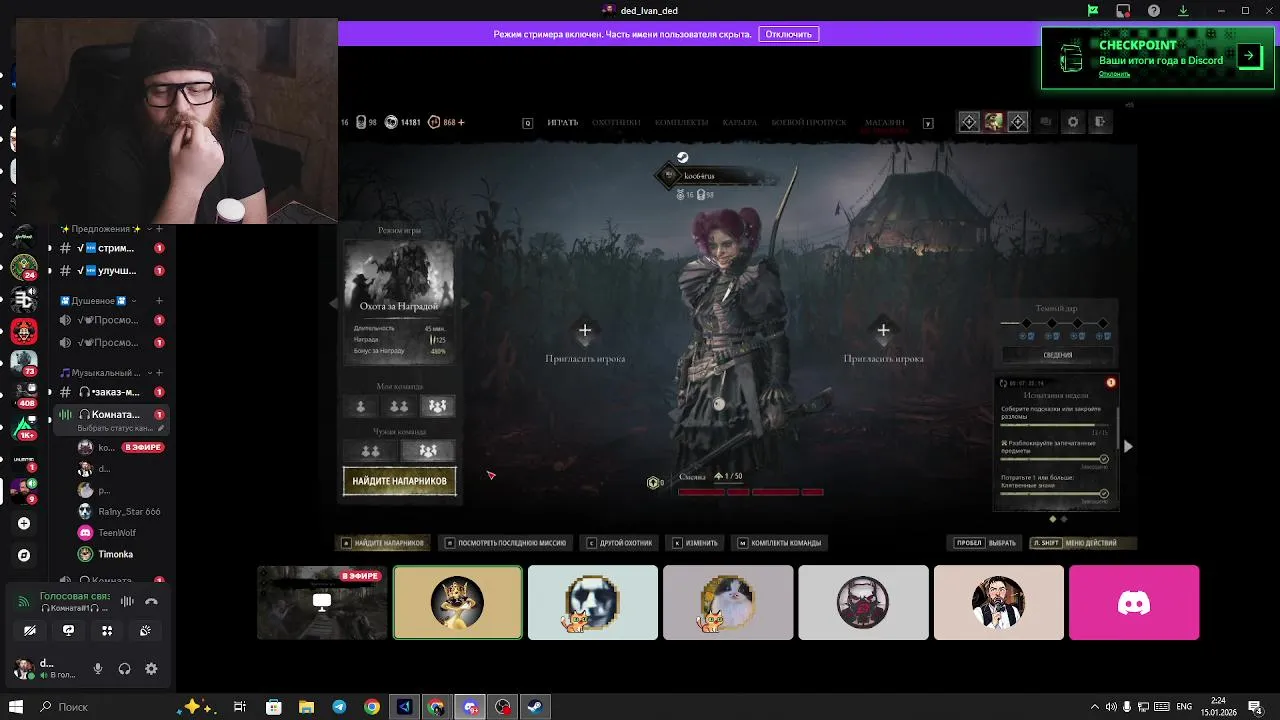Click Discord screen share button

tap(68, 630)
